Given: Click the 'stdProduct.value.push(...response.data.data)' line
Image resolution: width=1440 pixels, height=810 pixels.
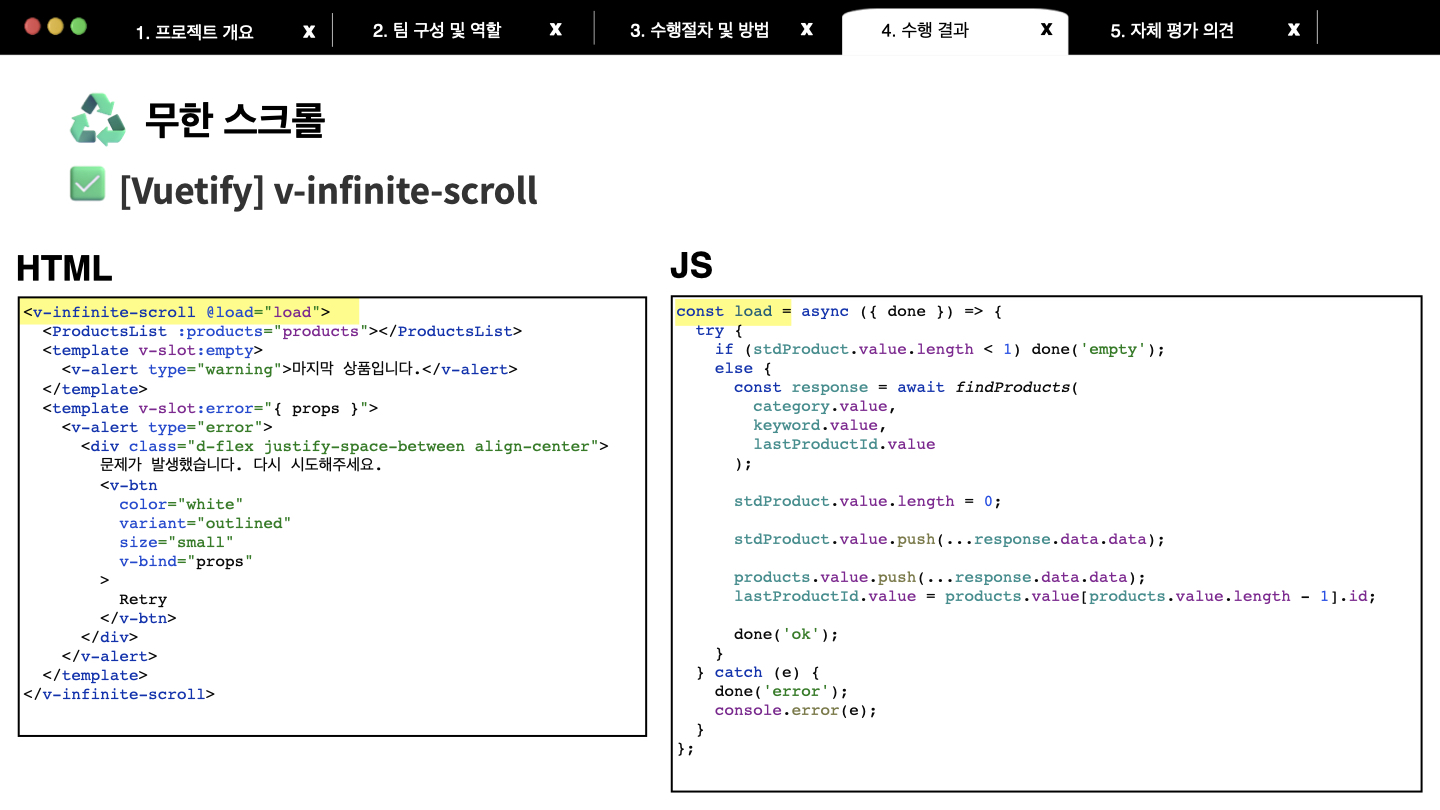Looking at the screenshot, I should tap(950, 539).
